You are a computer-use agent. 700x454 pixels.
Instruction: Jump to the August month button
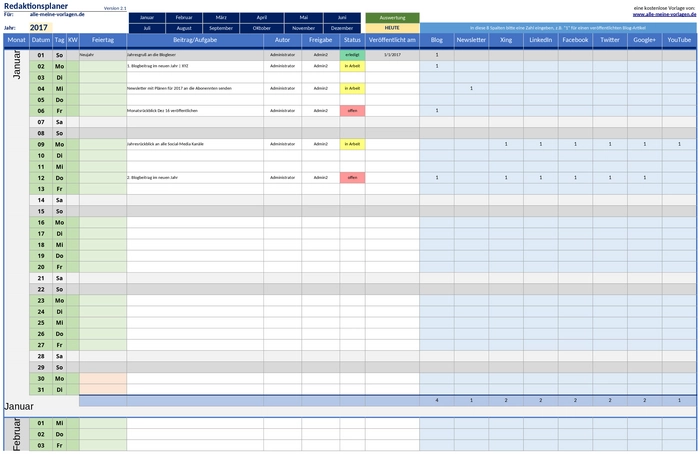coord(184,28)
